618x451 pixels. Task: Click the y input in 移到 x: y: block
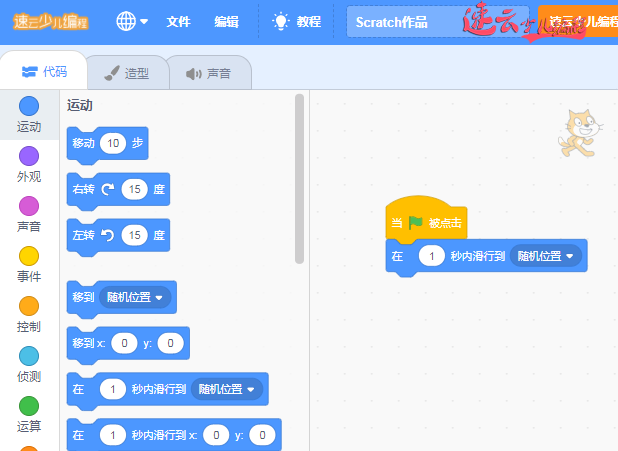pyautogui.click(x=170, y=343)
